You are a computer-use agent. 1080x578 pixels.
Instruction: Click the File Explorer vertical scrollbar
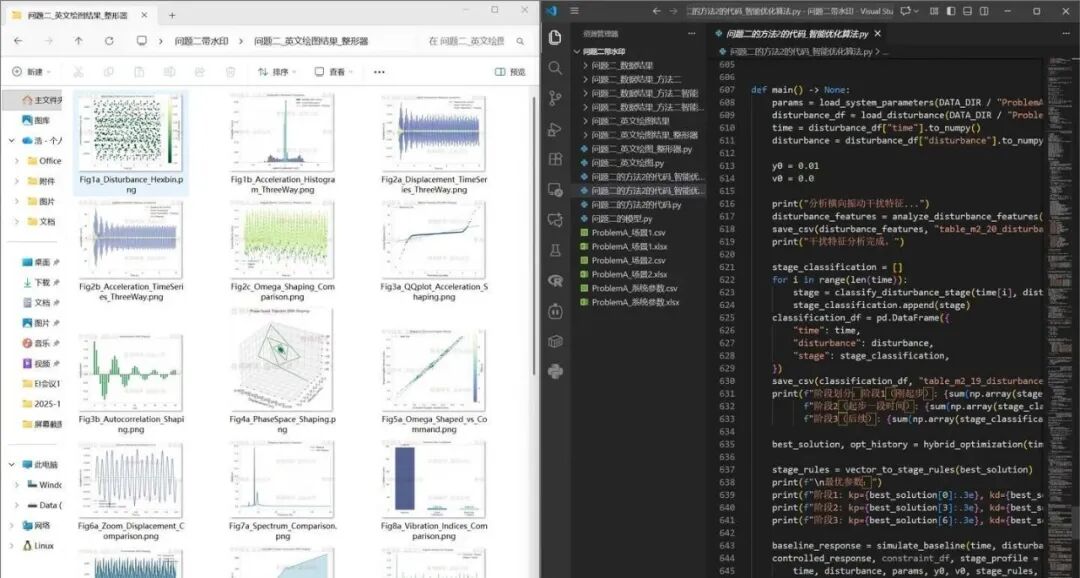click(x=534, y=234)
